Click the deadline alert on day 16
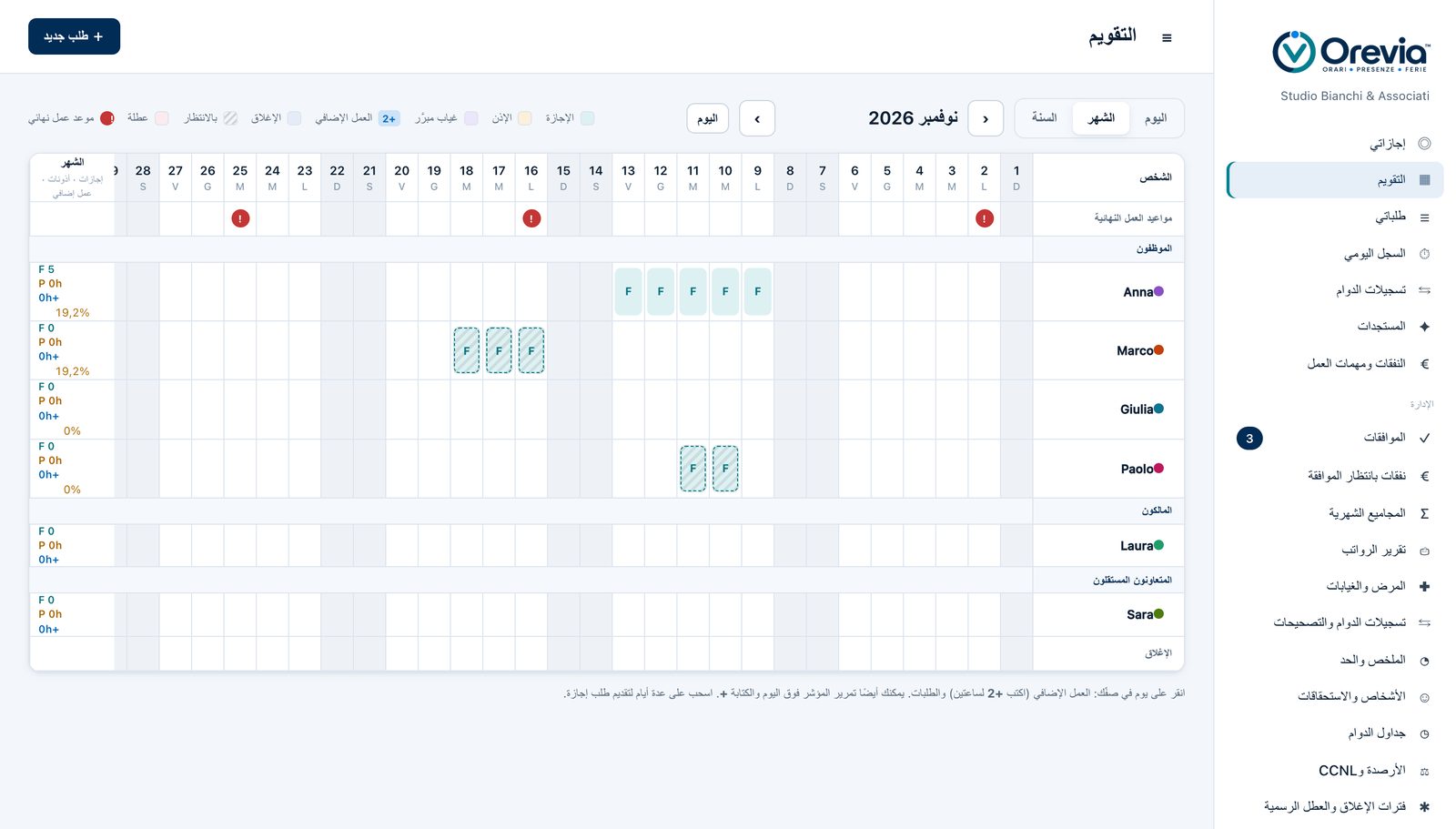The image size is (1456, 829). click(x=531, y=218)
